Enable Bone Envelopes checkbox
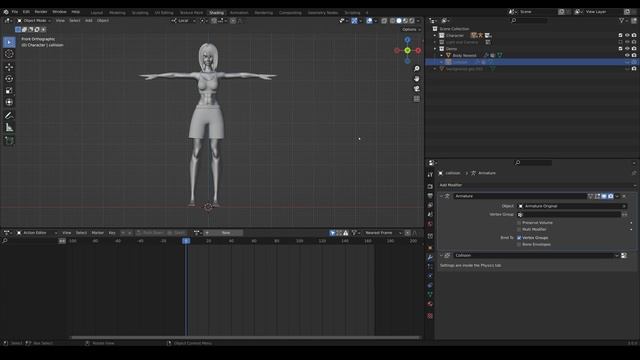640x360 pixels. point(519,244)
